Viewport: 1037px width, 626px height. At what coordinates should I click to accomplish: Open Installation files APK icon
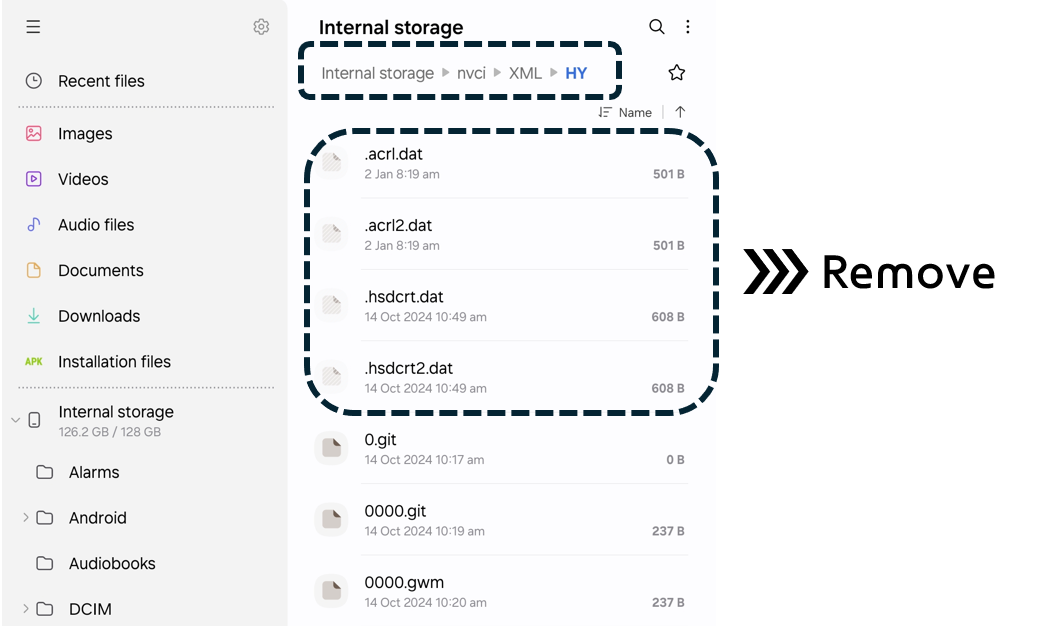click(34, 362)
